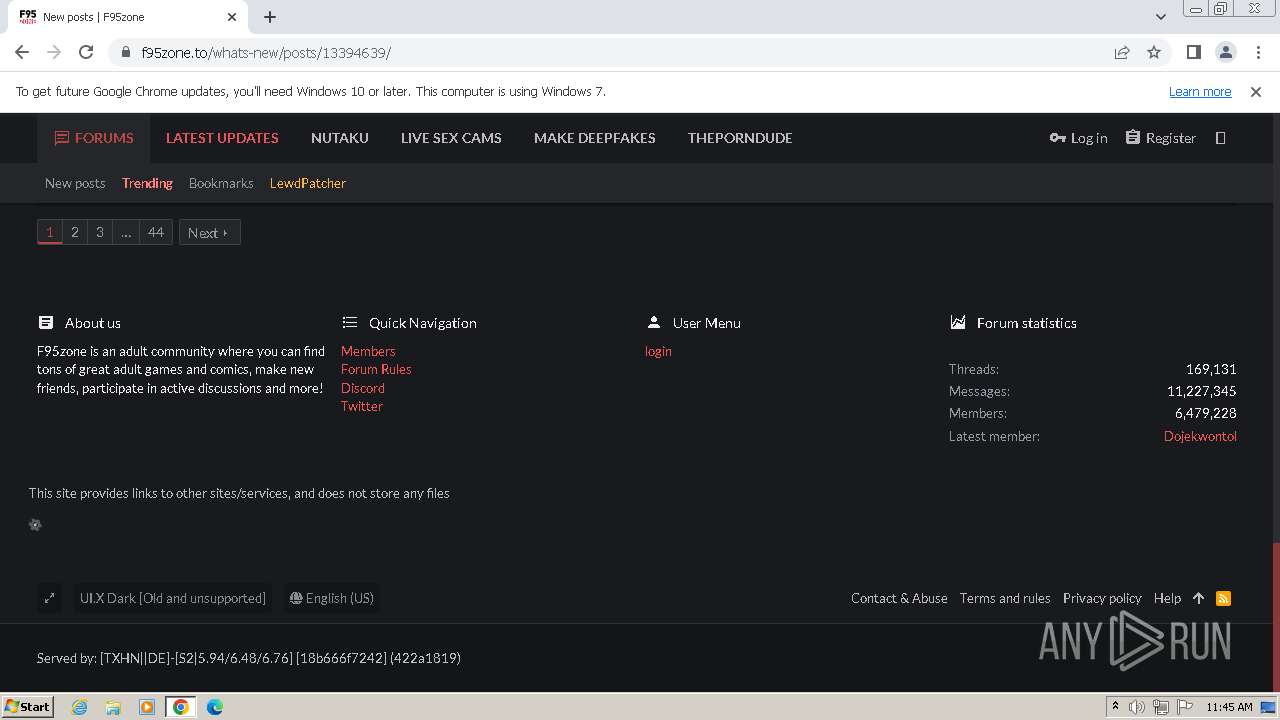Click the 11:45 AM system clock
This screenshot has width=1280, height=720.
[1229, 707]
